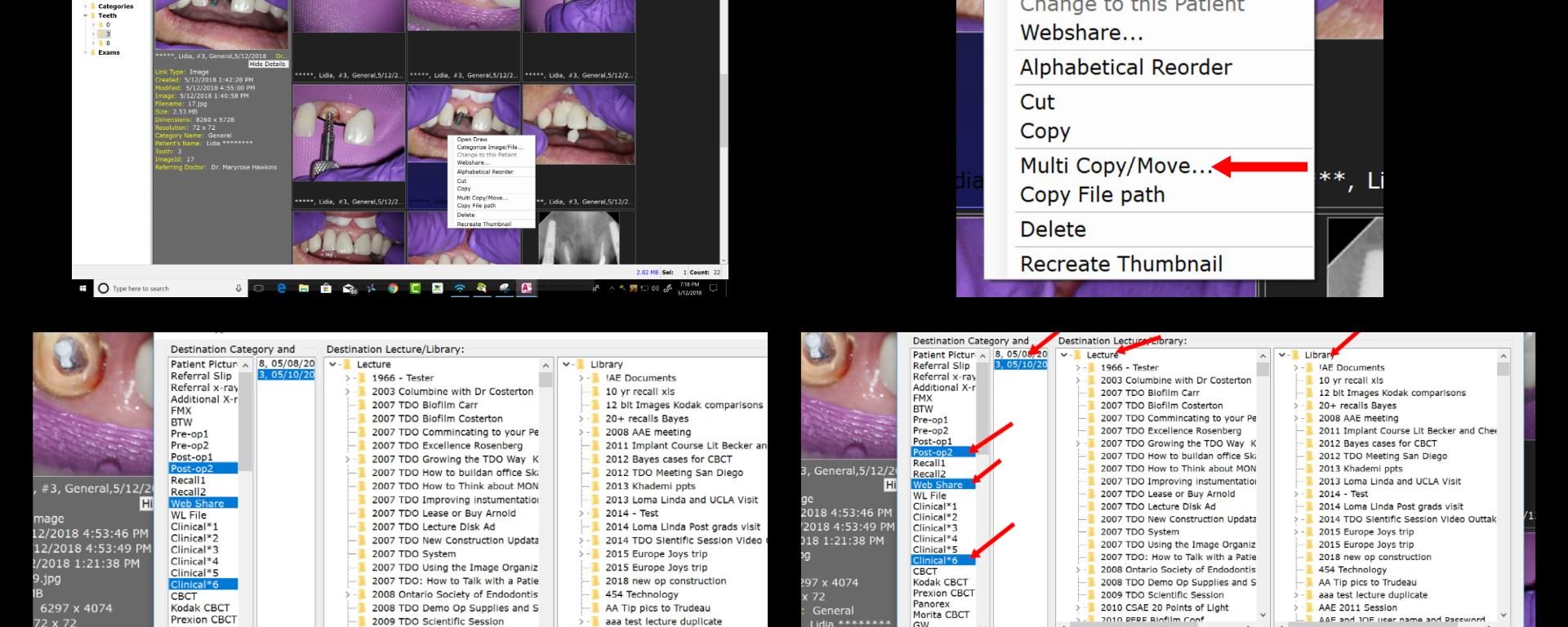
Task: Click the Teeth folder icon in tree
Action: (x=94, y=16)
